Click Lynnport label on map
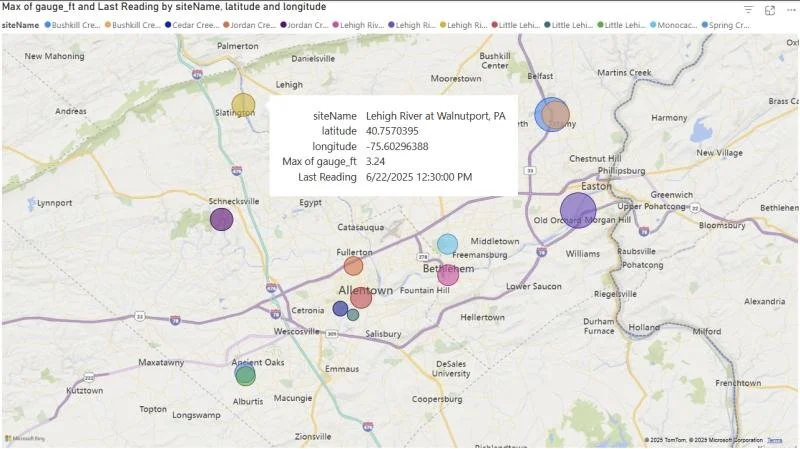The image size is (800, 449). click(55, 203)
